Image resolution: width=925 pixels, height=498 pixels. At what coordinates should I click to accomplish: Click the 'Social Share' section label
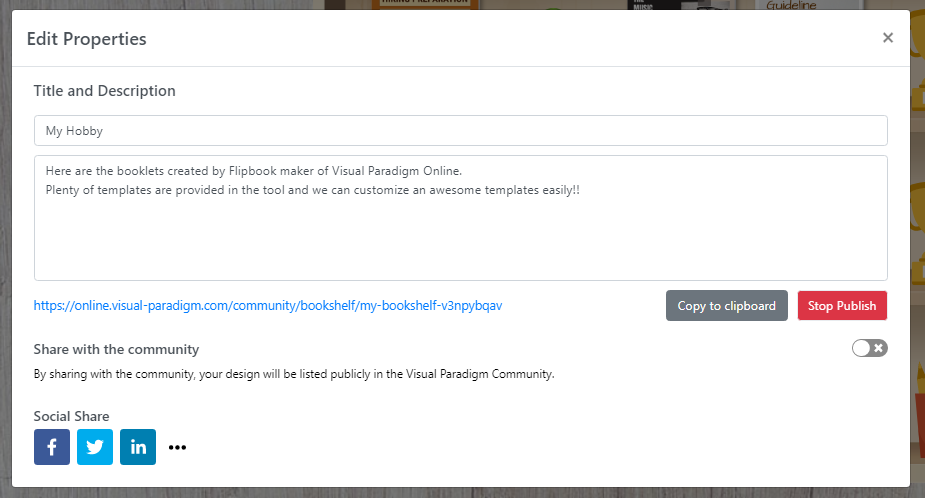click(71, 416)
